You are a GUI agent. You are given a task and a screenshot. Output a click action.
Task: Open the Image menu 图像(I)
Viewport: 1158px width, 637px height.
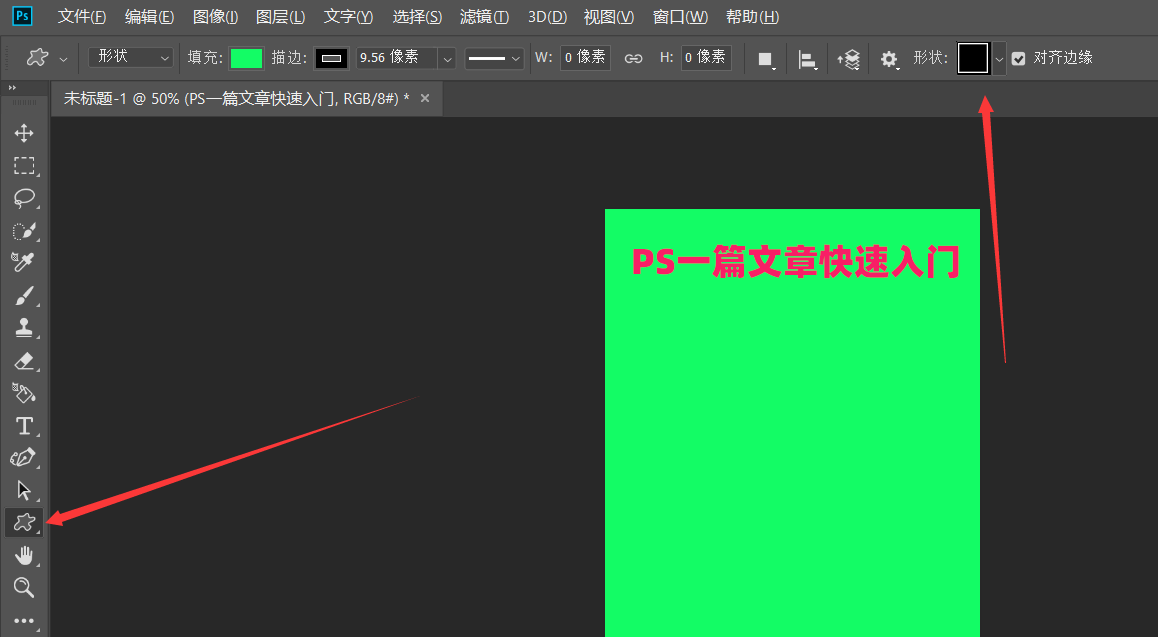pyautogui.click(x=215, y=16)
